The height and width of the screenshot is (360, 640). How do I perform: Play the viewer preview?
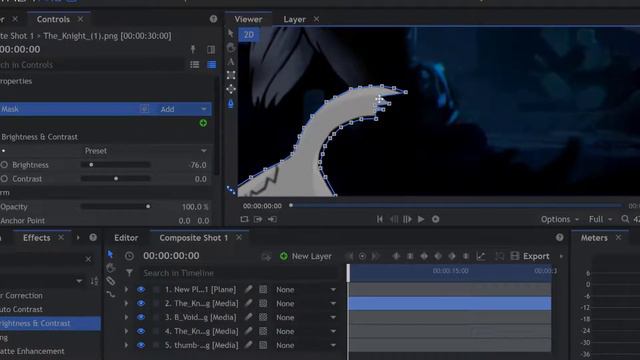pyautogui.click(x=421, y=219)
